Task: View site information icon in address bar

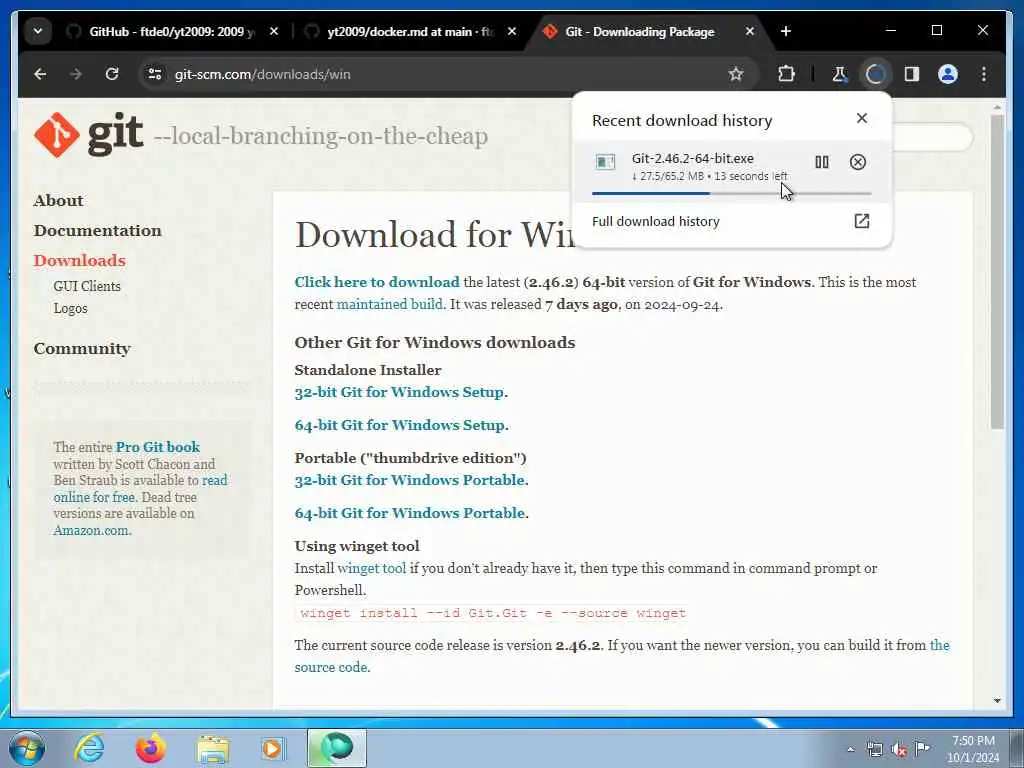Action: point(155,74)
